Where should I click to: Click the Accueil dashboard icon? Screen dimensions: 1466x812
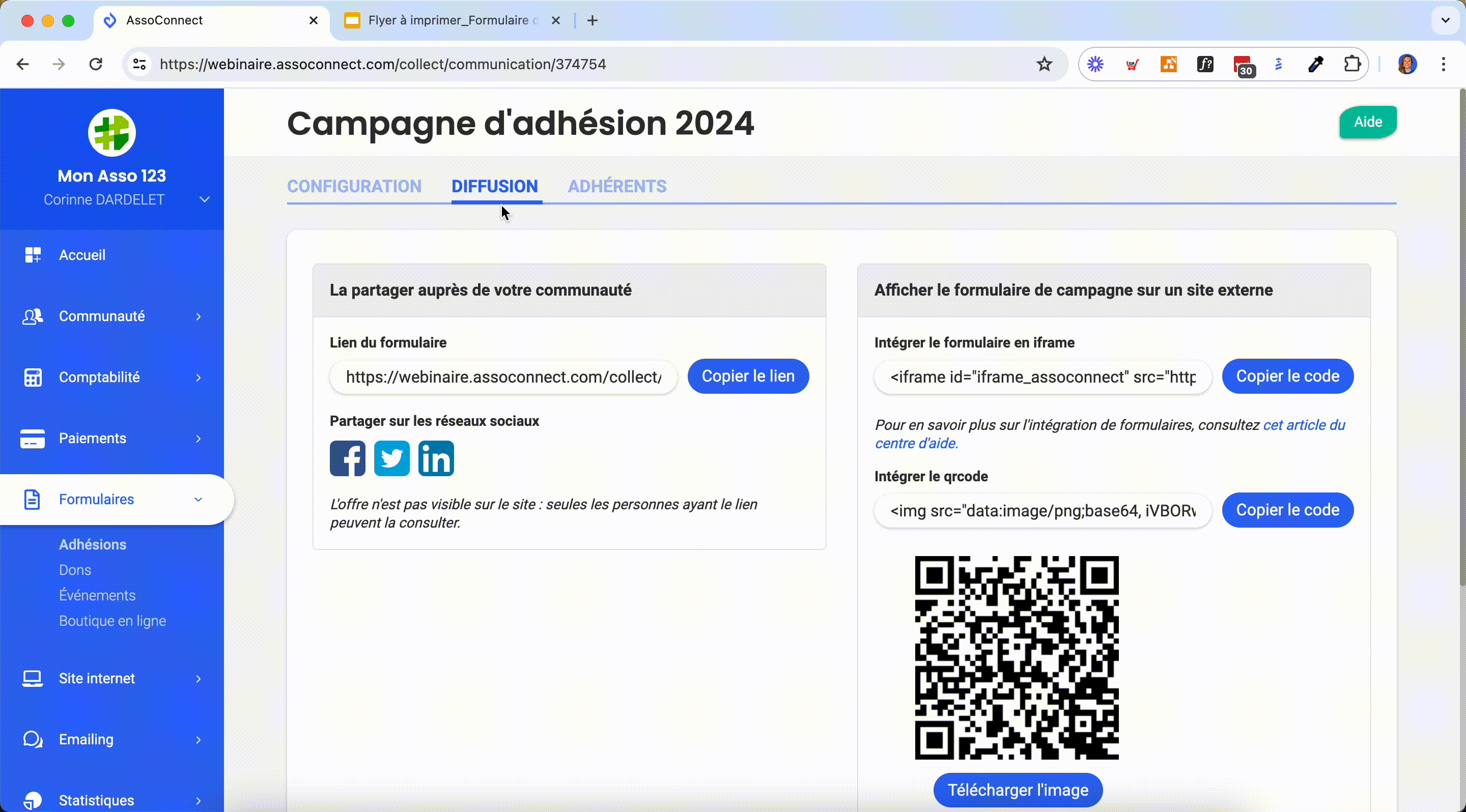(33, 255)
